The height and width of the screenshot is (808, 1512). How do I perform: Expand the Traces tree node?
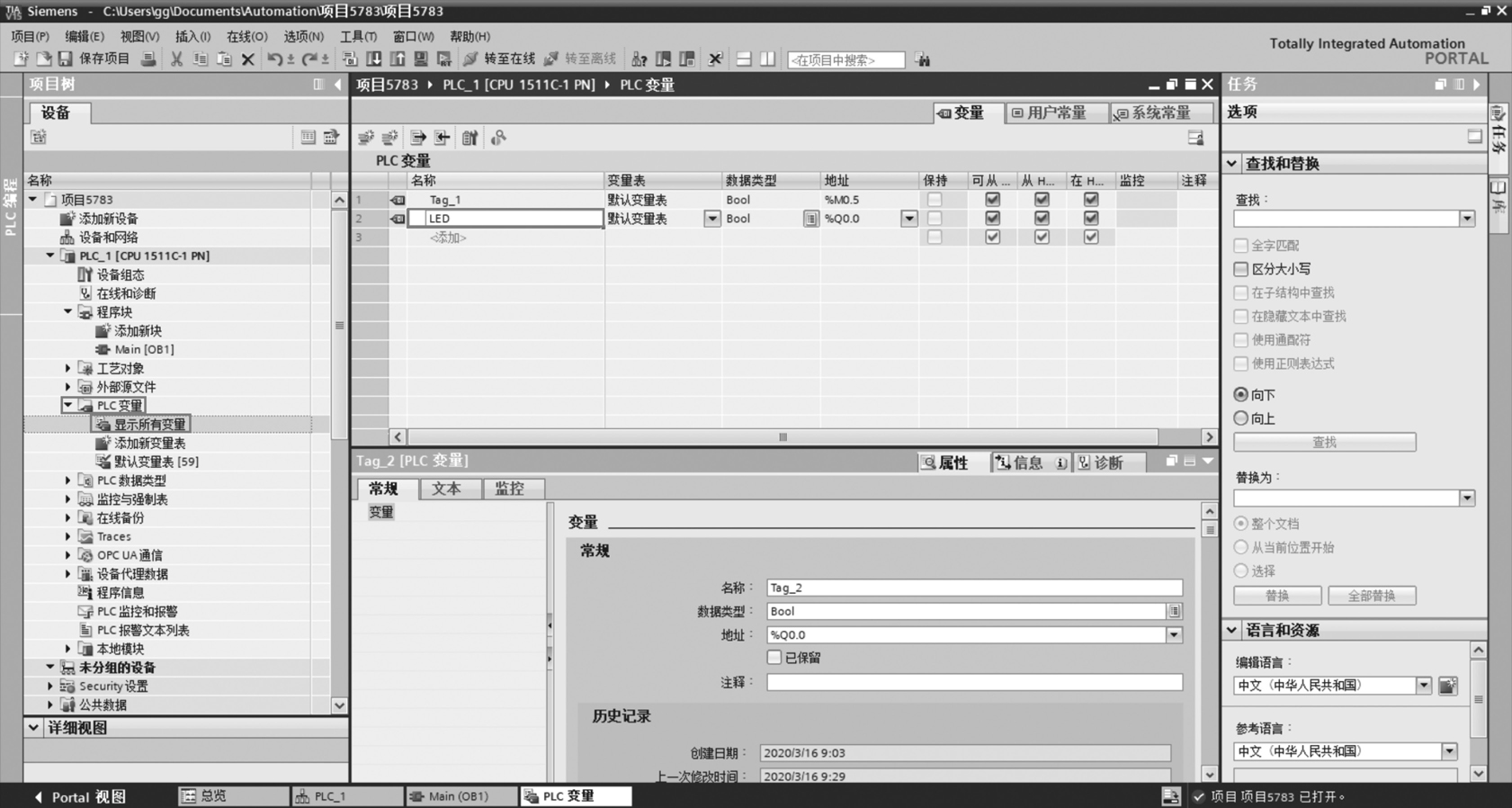(x=68, y=536)
